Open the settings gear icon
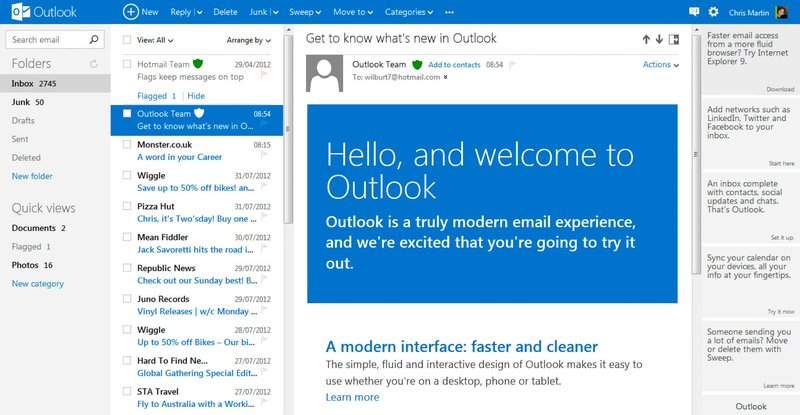The image size is (800, 415). pos(713,12)
